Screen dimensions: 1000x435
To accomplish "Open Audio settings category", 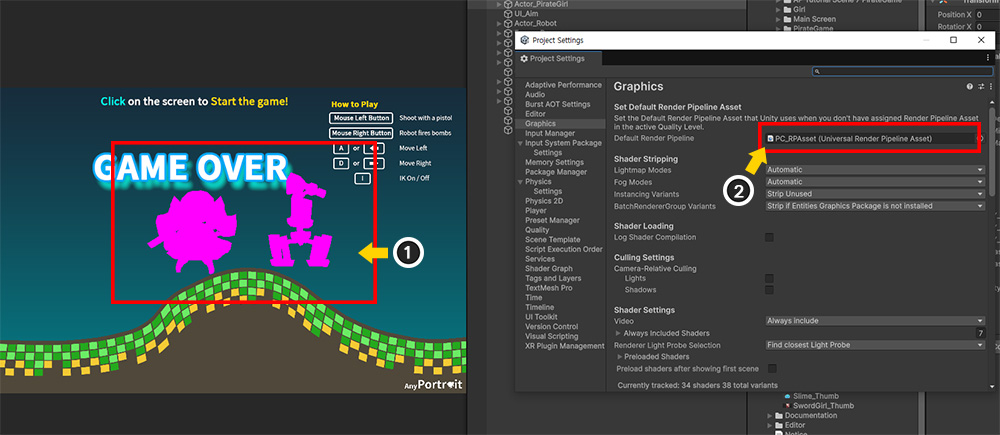I will pyautogui.click(x=534, y=94).
